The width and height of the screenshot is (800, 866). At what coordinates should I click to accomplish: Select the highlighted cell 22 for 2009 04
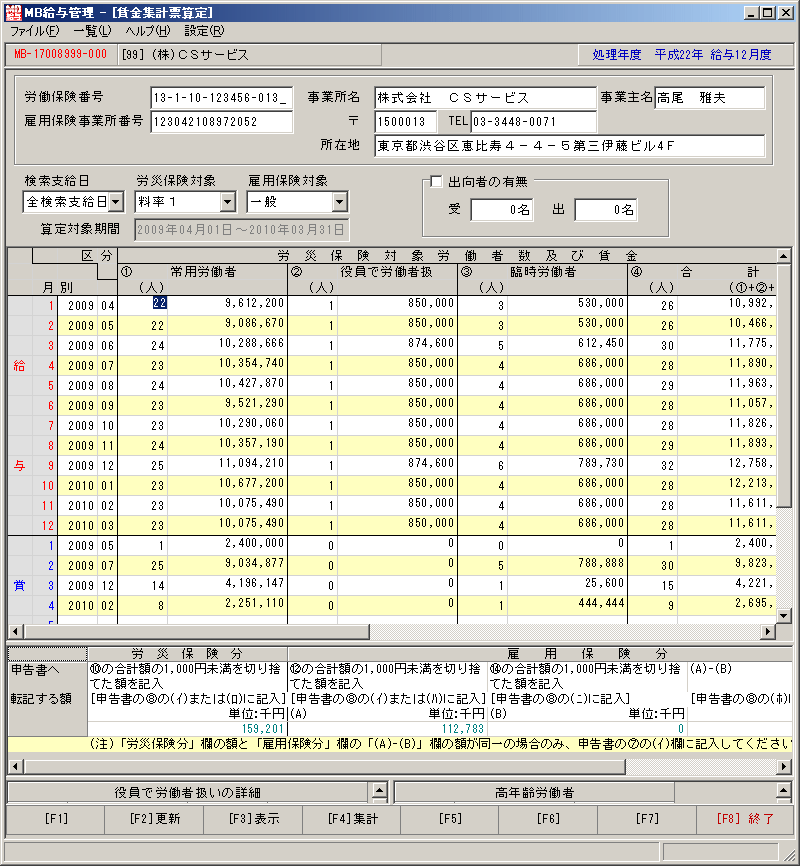[x=143, y=304]
